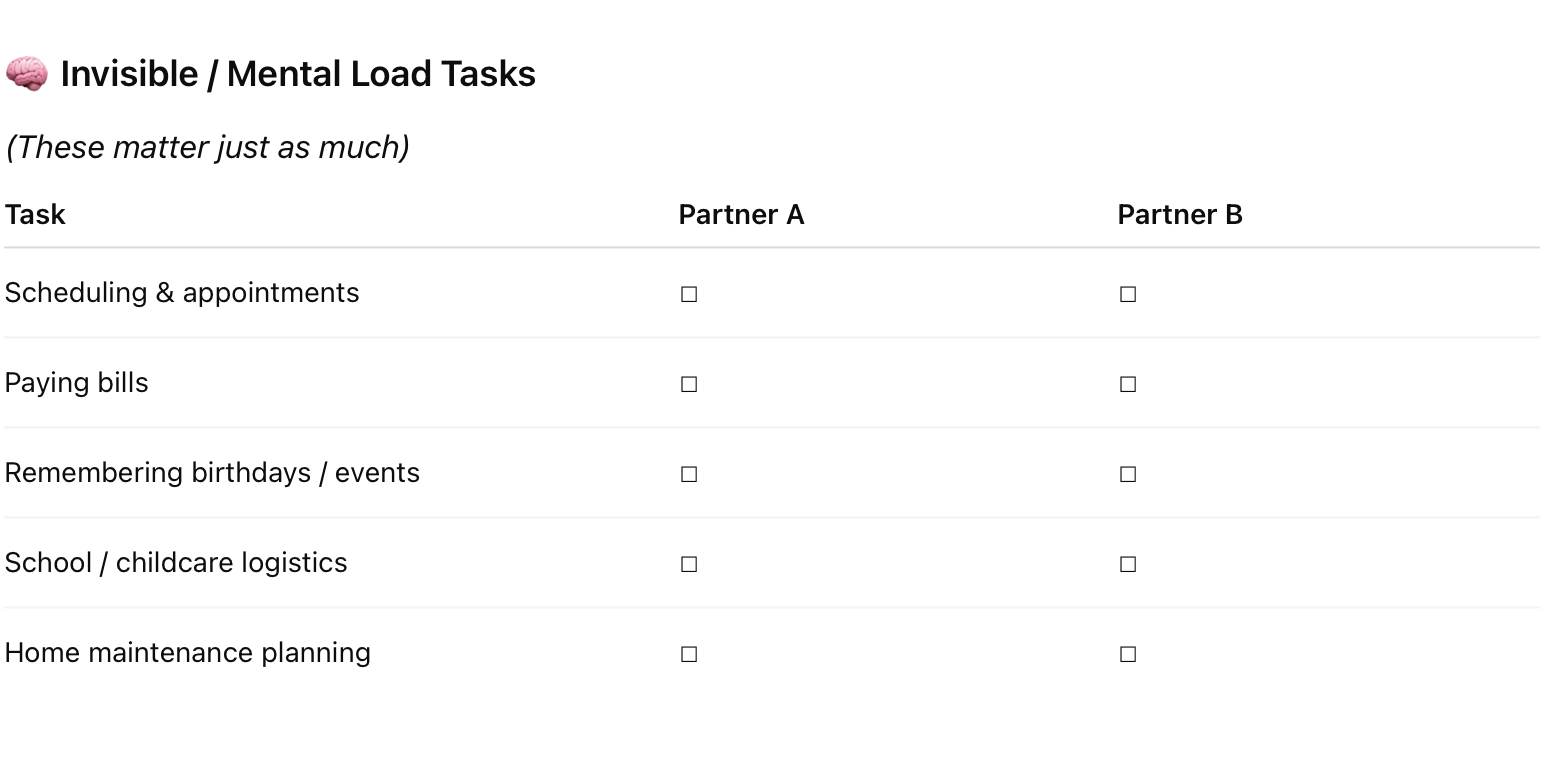Image resolution: width=1548 pixels, height=776 pixels.
Task: Mark Partner A for Remembering birthdays / events
Action: (688, 474)
